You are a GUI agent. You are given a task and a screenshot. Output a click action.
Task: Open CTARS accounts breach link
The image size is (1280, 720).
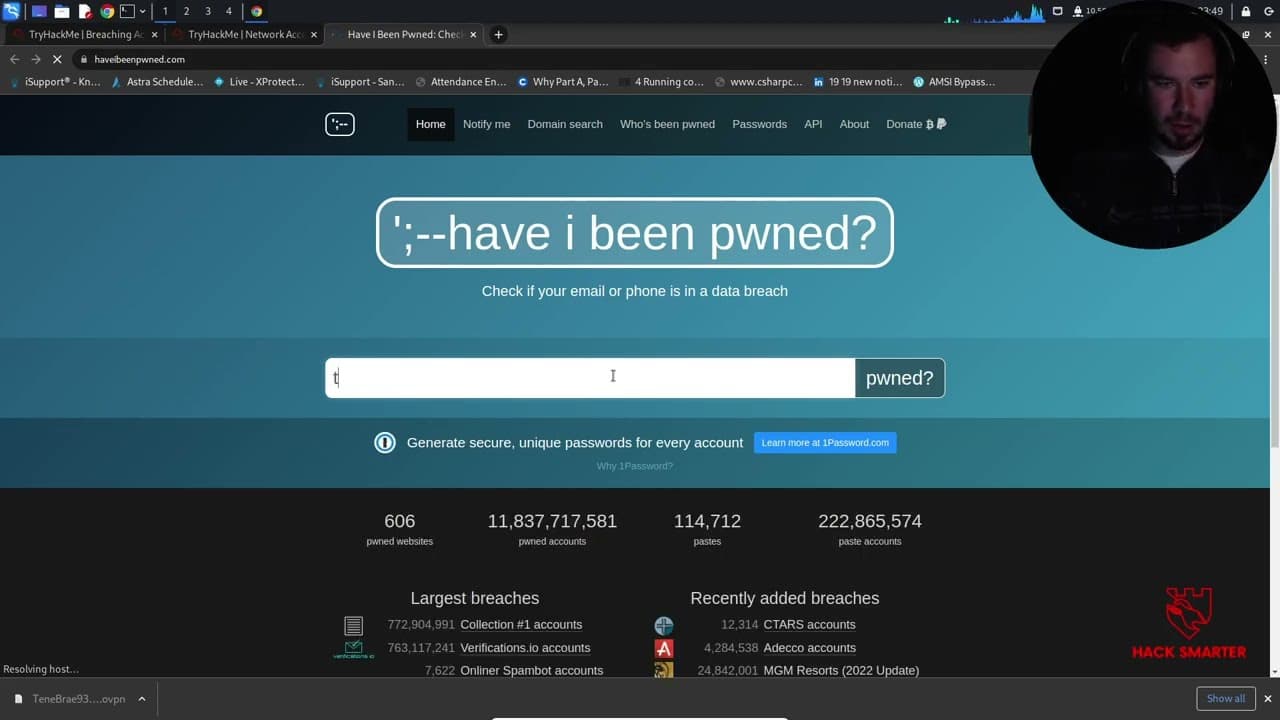pyautogui.click(x=809, y=625)
